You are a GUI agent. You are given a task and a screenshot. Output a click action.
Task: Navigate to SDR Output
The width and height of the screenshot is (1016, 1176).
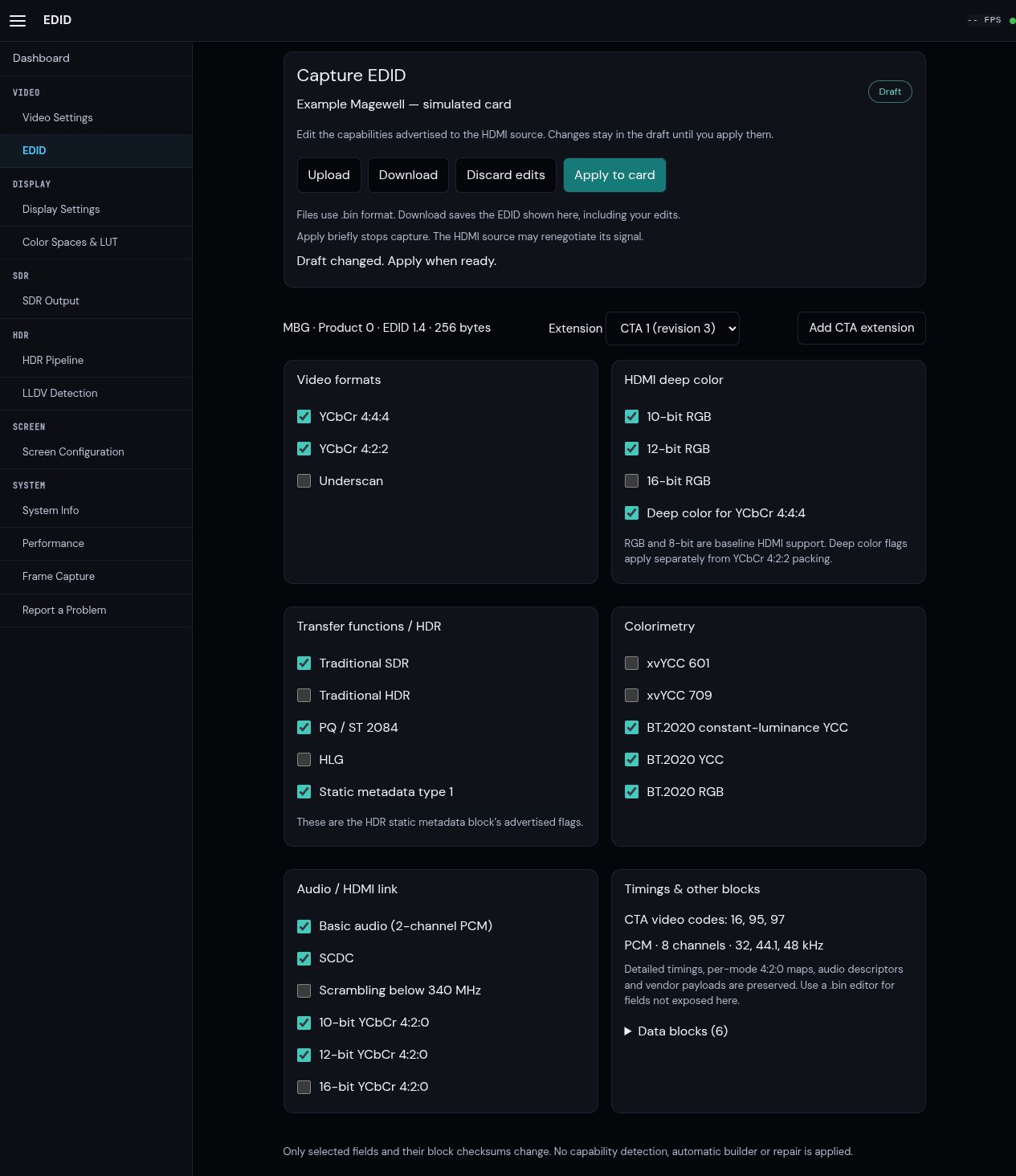[x=96, y=300]
